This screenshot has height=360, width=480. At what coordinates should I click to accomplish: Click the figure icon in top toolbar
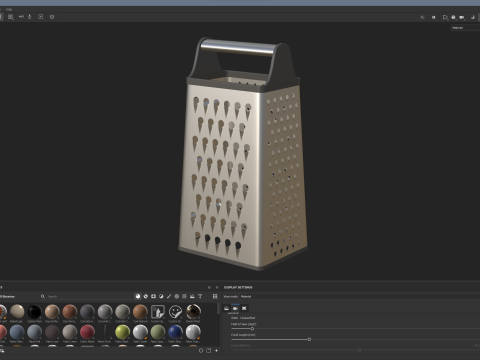click(30, 17)
